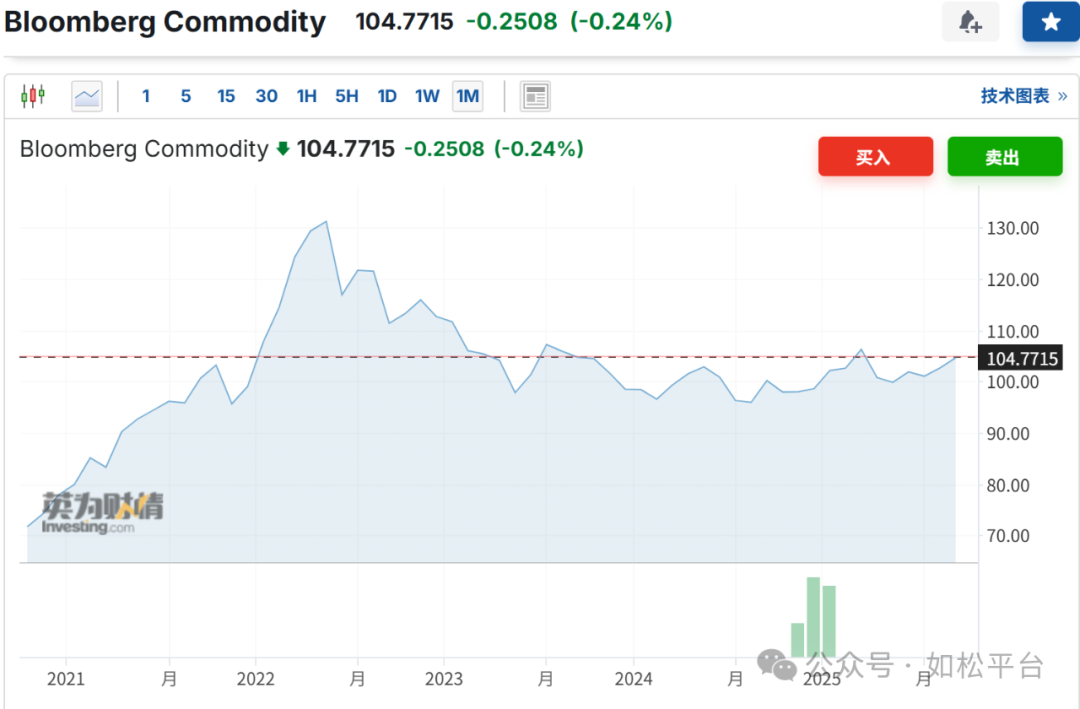The width and height of the screenshot is (1080, 709).
Task: Select the 5 minute interval
Action: (x=186, y=96)
